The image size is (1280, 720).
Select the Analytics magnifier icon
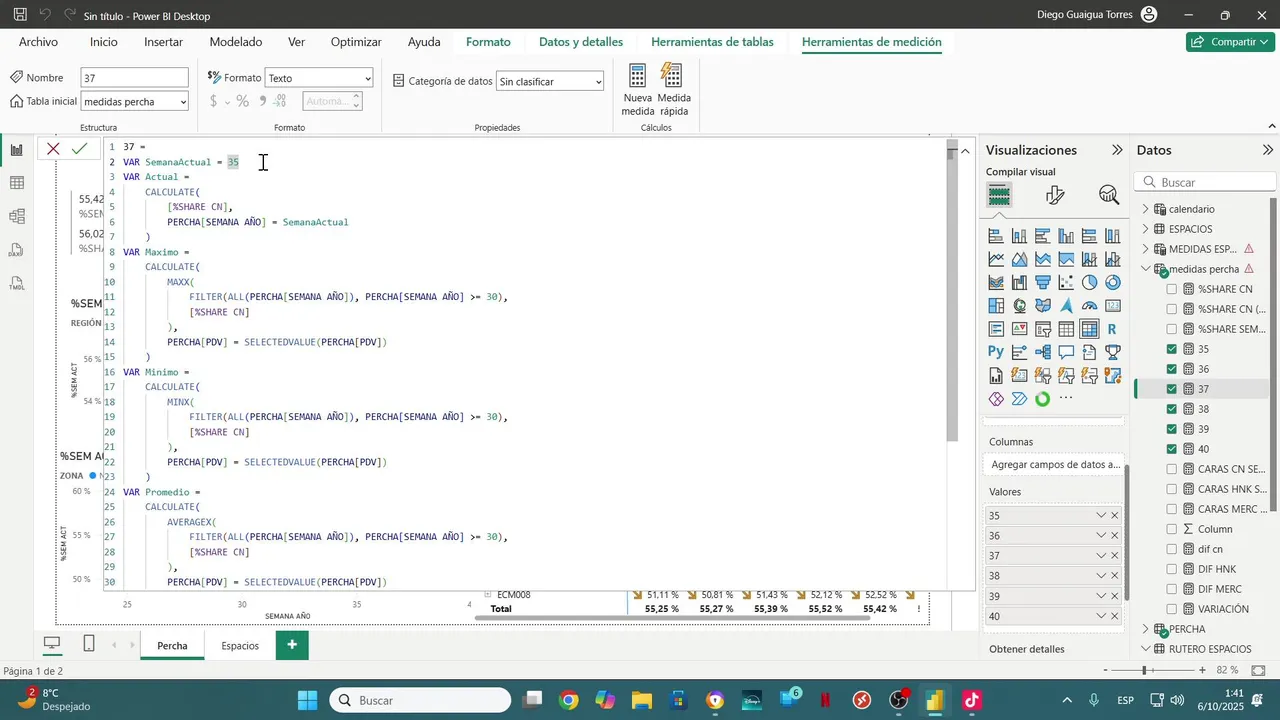click(1108, 195)
